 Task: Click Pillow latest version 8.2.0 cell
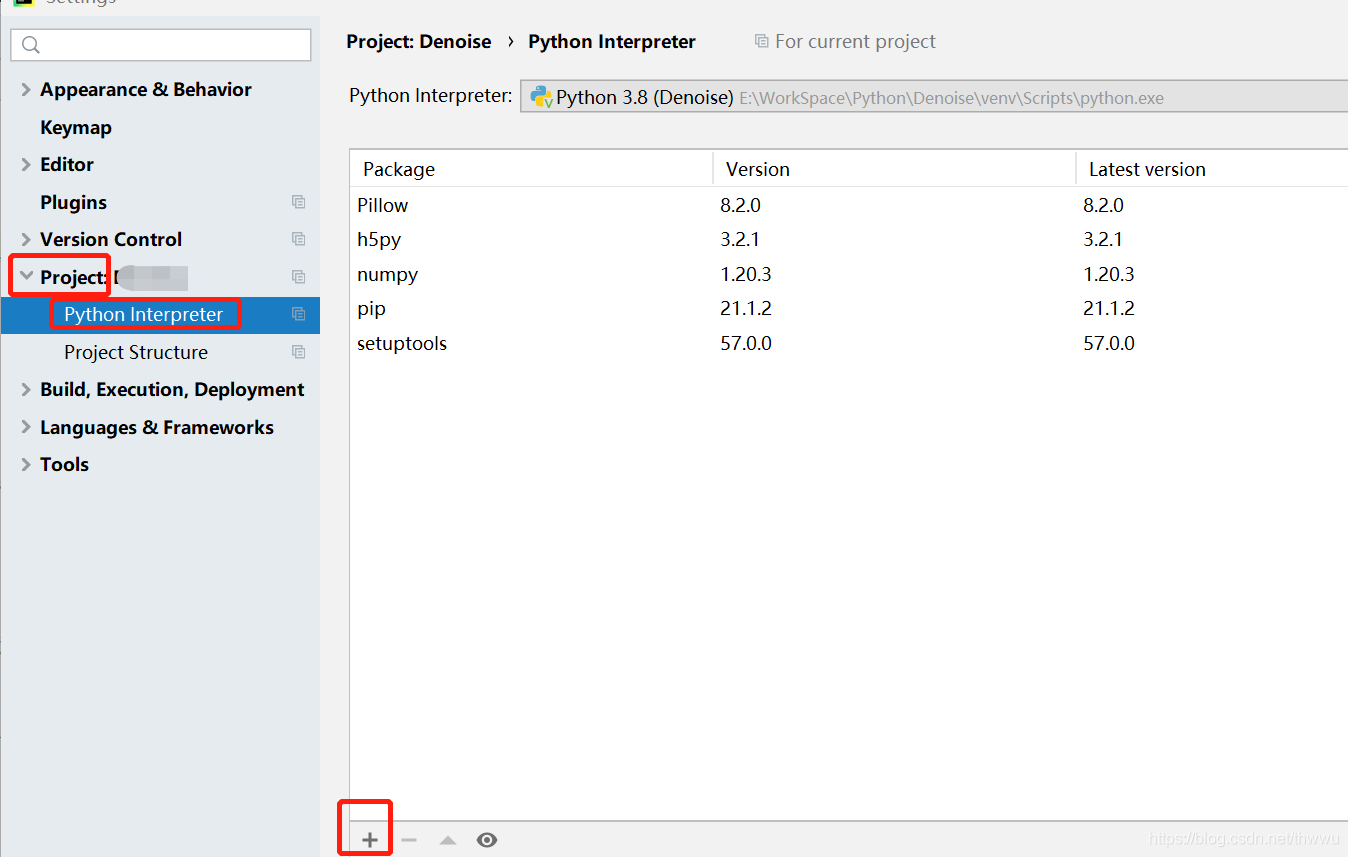coord(1103,205)
